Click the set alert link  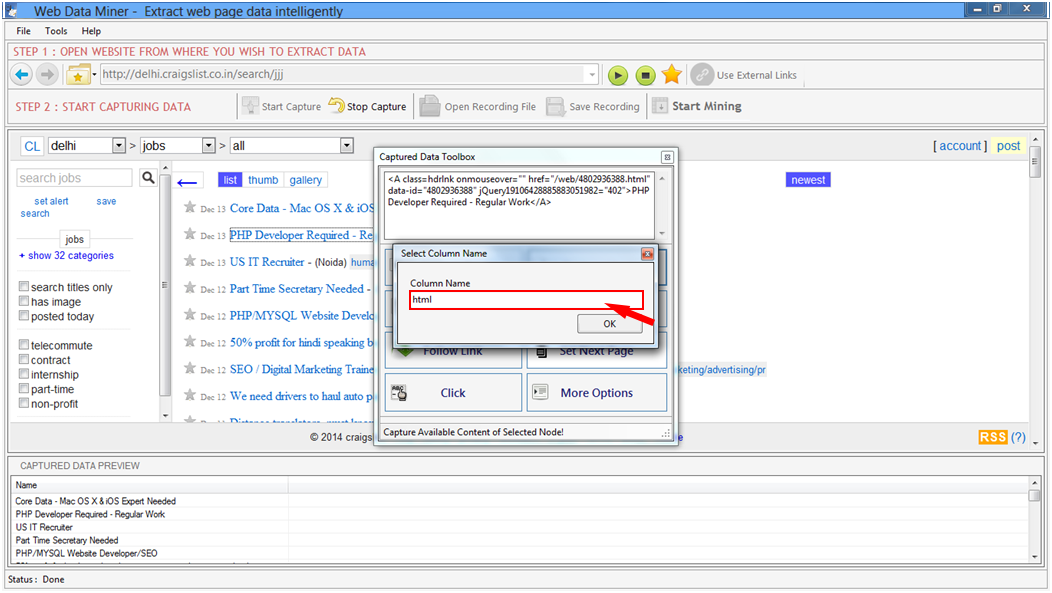51,201
